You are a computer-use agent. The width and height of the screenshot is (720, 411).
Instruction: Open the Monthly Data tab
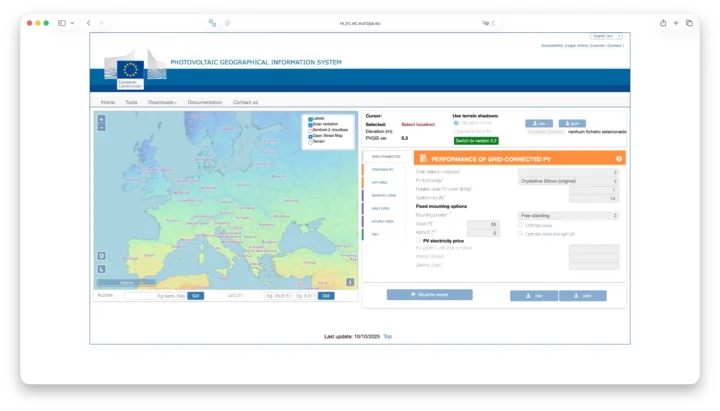(384, 196)
